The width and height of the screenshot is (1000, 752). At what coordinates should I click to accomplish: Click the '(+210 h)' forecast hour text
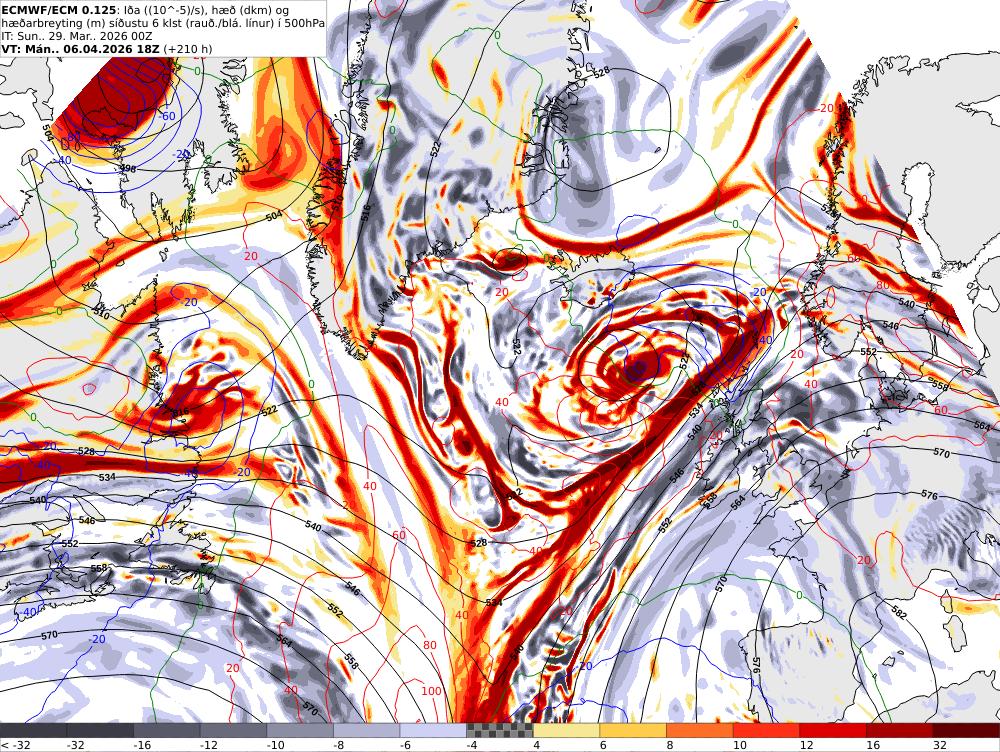click(188, 48)
